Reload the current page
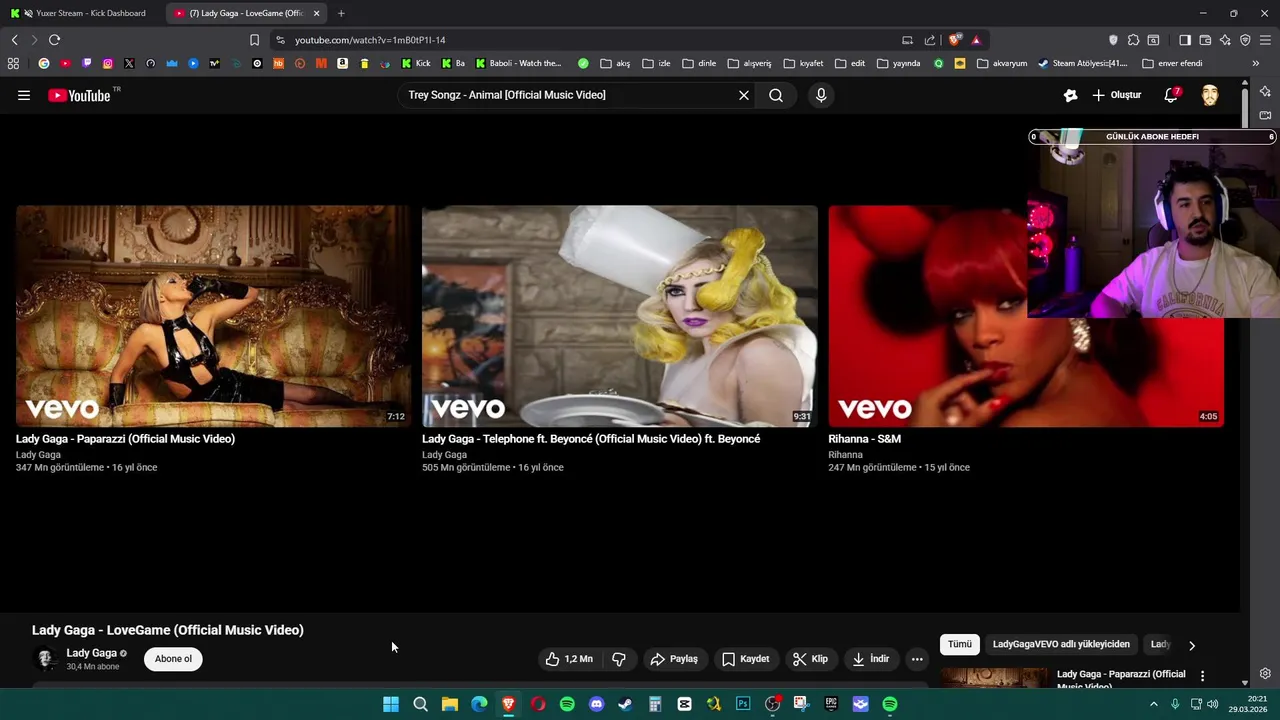1280x720 pixels. point(54,40)
